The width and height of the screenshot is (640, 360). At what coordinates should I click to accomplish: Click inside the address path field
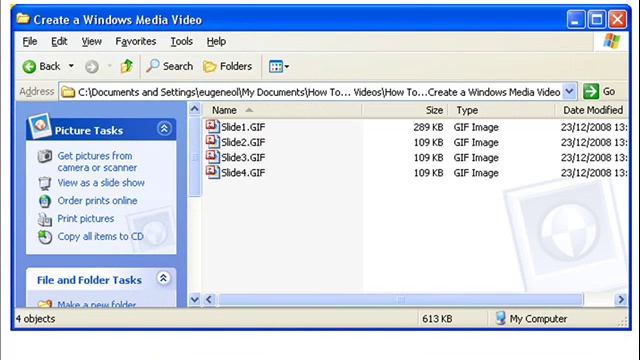point(318,92)
